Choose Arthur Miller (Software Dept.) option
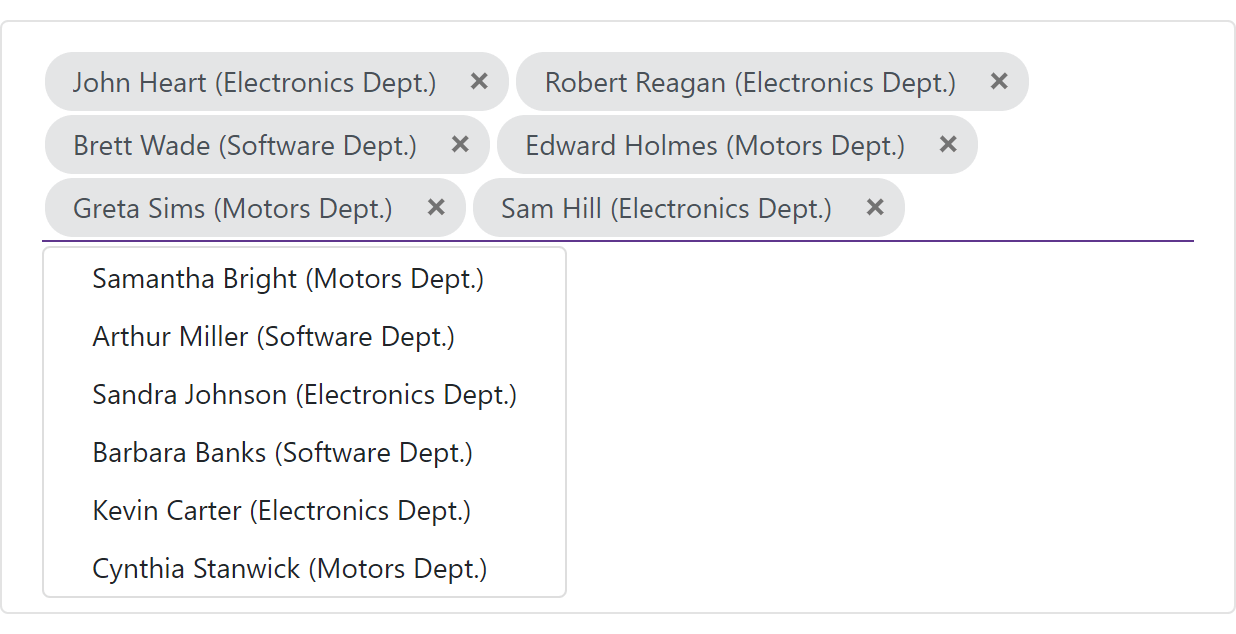Screen dimensions: 1236x634 point(273,337)
